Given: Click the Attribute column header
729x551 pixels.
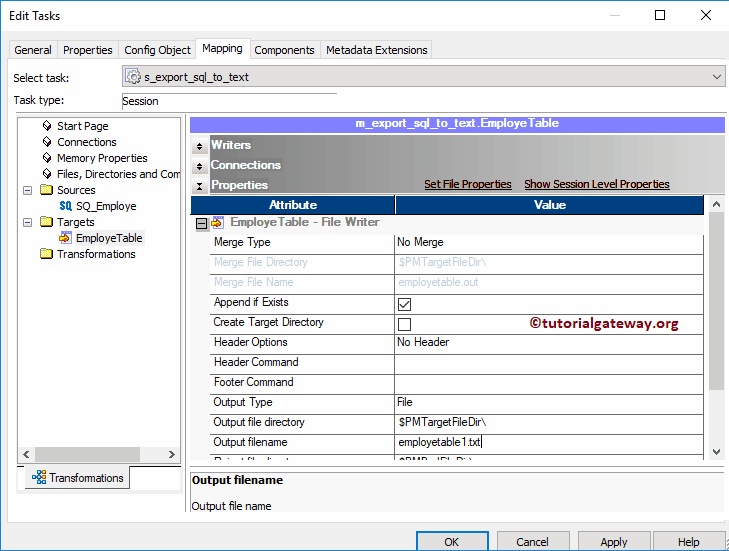Looking at the screenshot, I should pyautogui.click(x=293, y=205).
